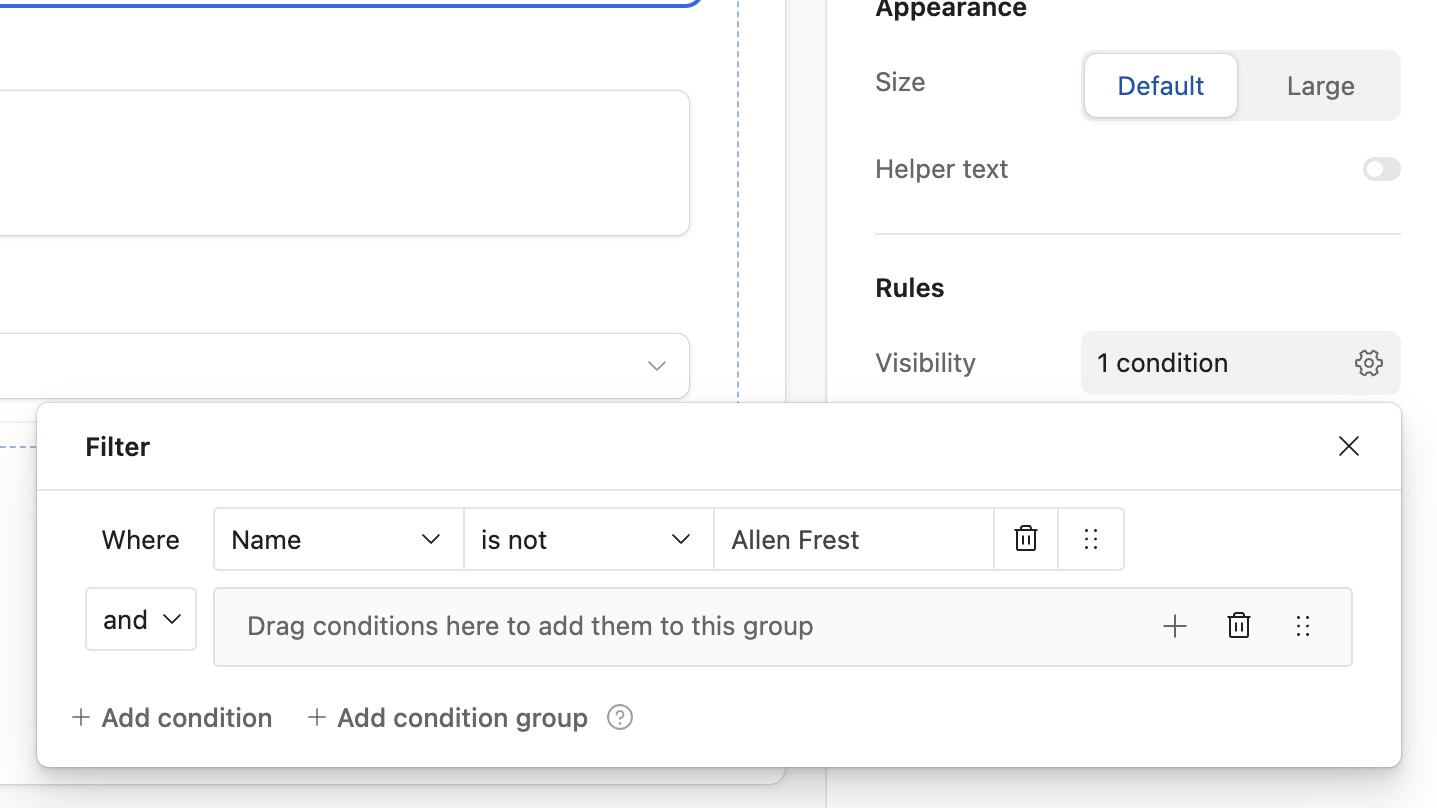This screenshot has width=1437, height=808.
Task: Delete the empty condition group
Action: click(x=1239, y=627)
